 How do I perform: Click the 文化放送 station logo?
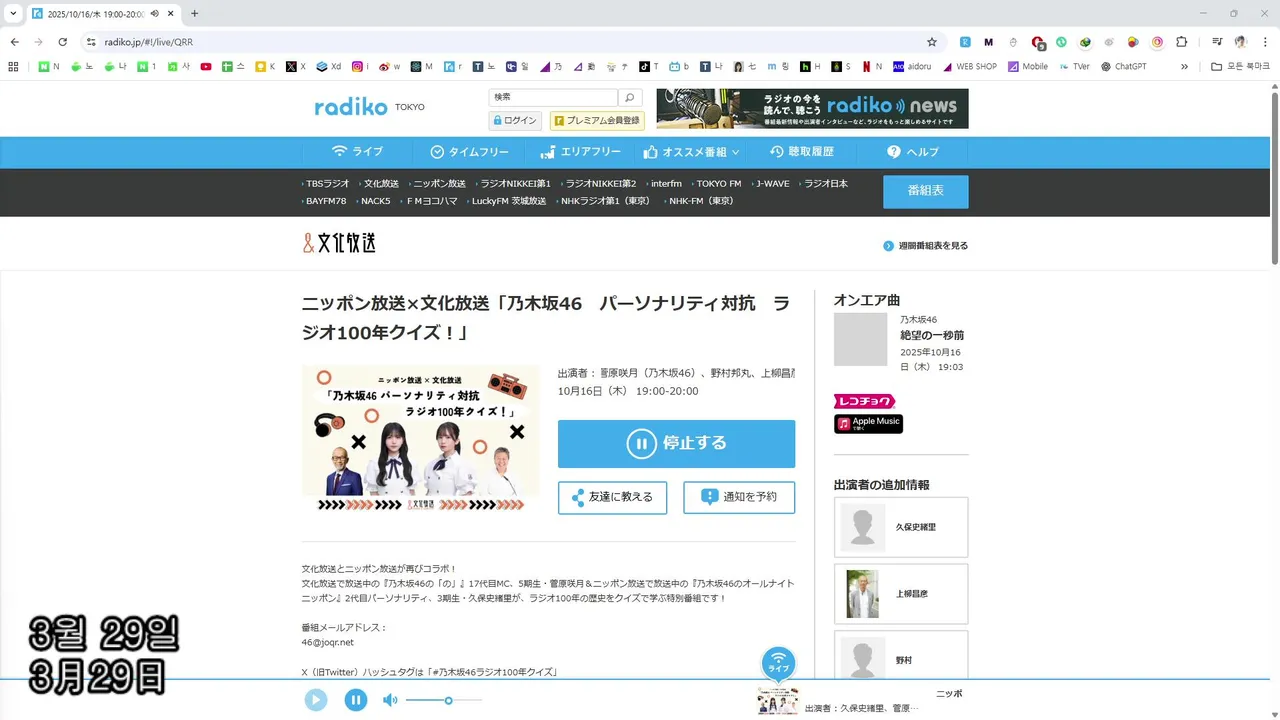click(x=340, y=243)
